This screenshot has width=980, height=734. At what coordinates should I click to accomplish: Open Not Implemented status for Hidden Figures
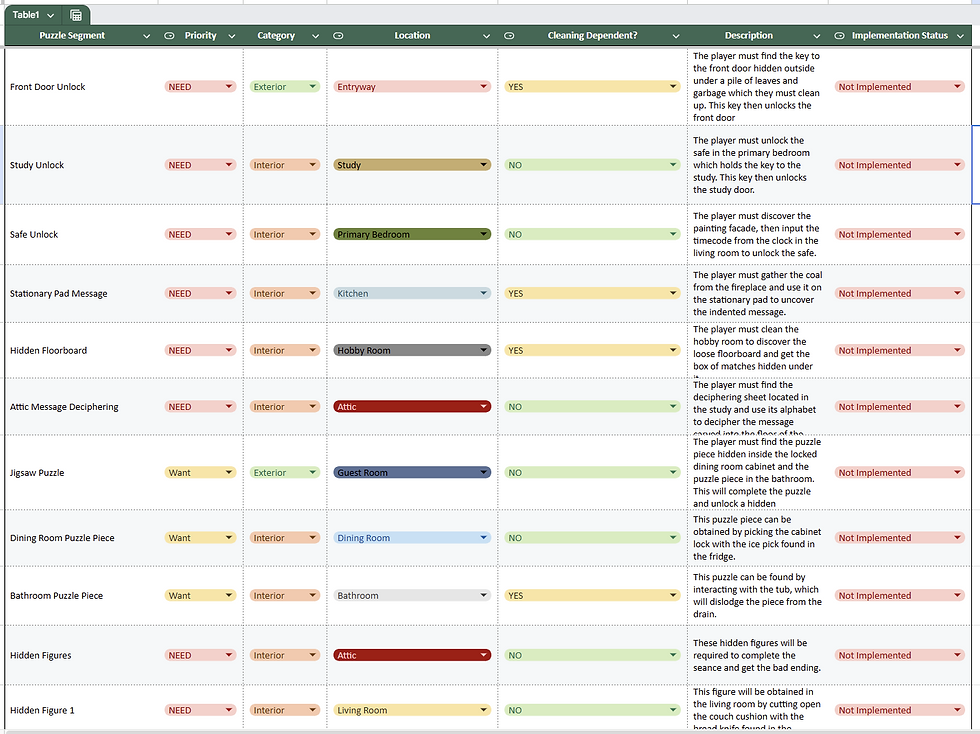[900, 655]
